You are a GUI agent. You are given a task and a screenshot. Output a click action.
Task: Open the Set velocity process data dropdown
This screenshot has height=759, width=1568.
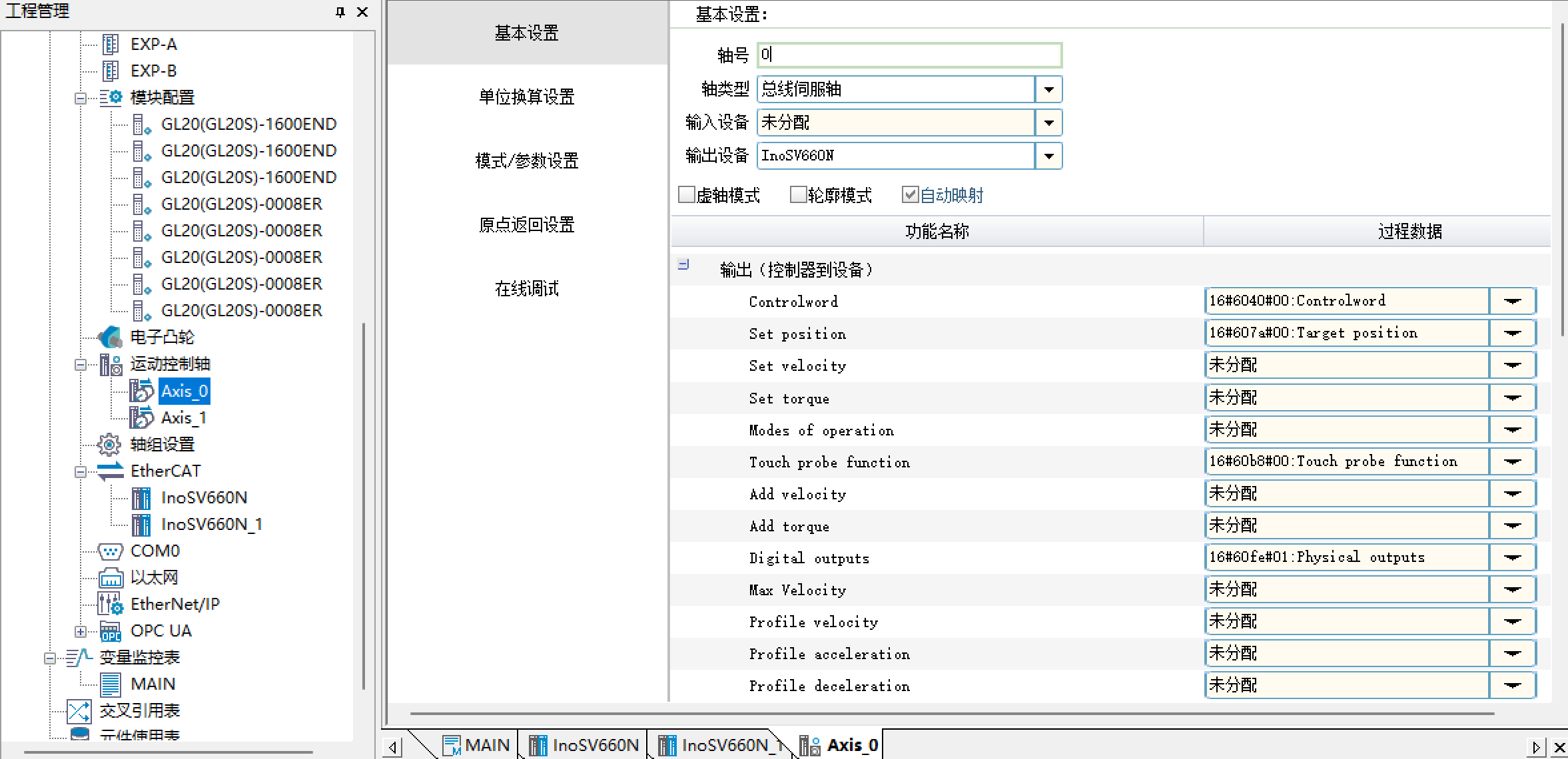click(1512, 365)
